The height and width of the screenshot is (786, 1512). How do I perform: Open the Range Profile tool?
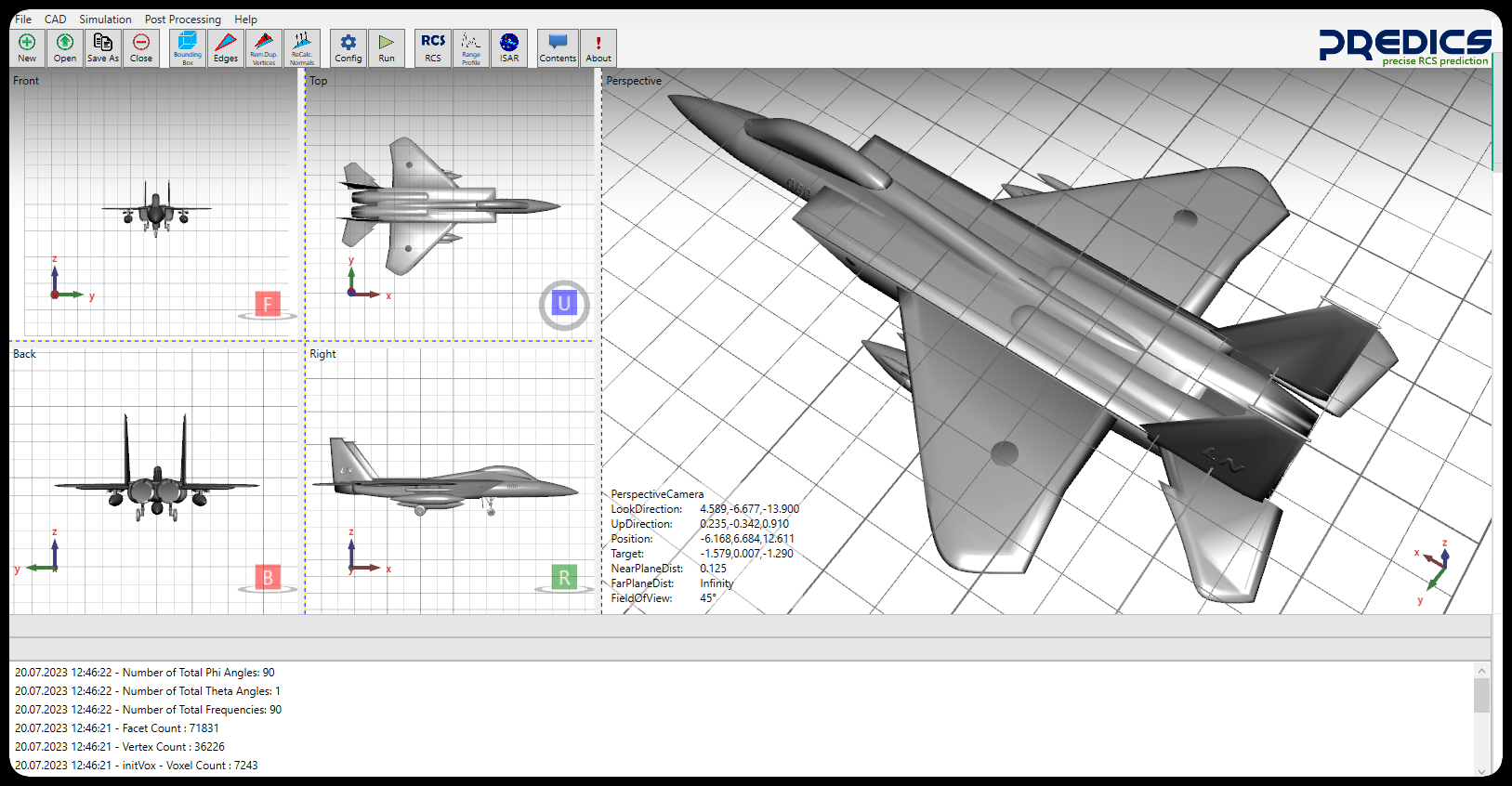[x=471, y=47]
